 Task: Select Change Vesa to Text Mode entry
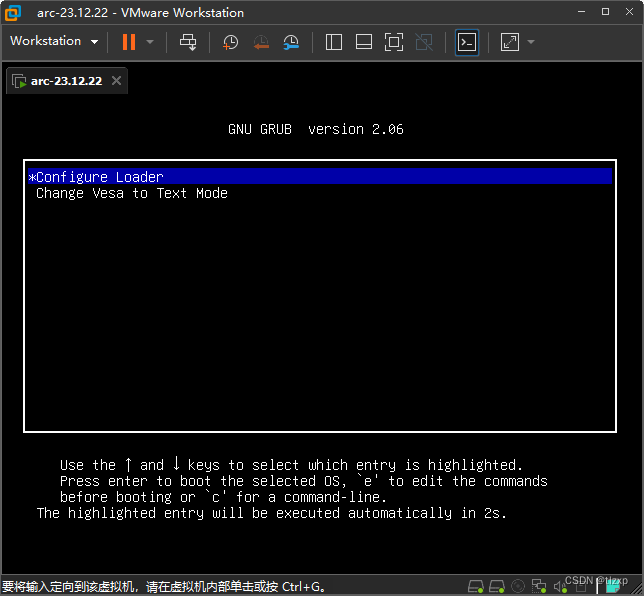pyautogui.click(x=131, y=193)
